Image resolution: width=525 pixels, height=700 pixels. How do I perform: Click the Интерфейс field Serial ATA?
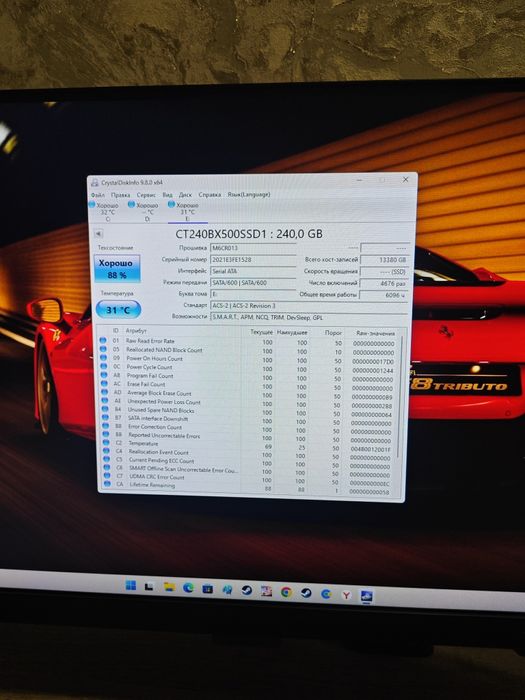pyautogui.click(x=253, y=271)
